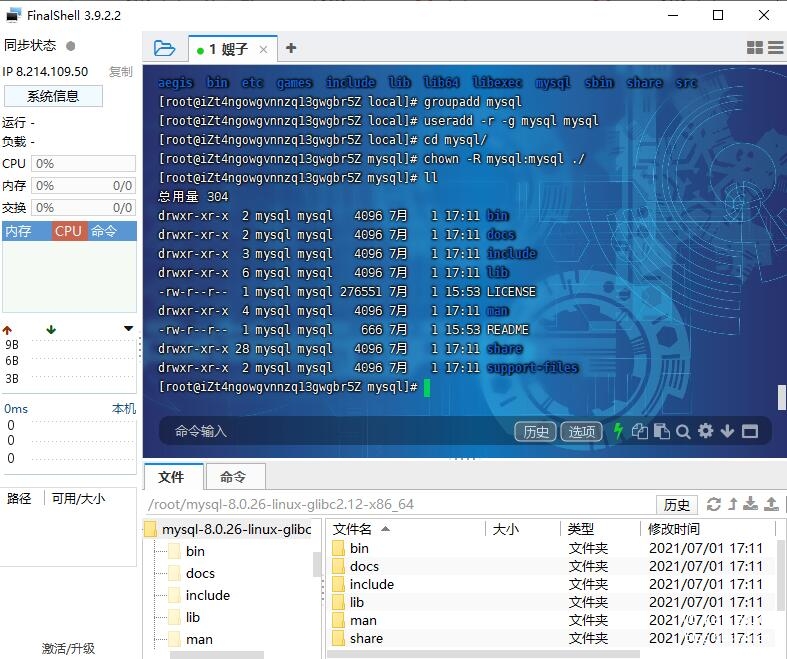Click the 路径 disk column header
Screen dimensions: 787x659
pyautogui.click(x=19, y=498)
